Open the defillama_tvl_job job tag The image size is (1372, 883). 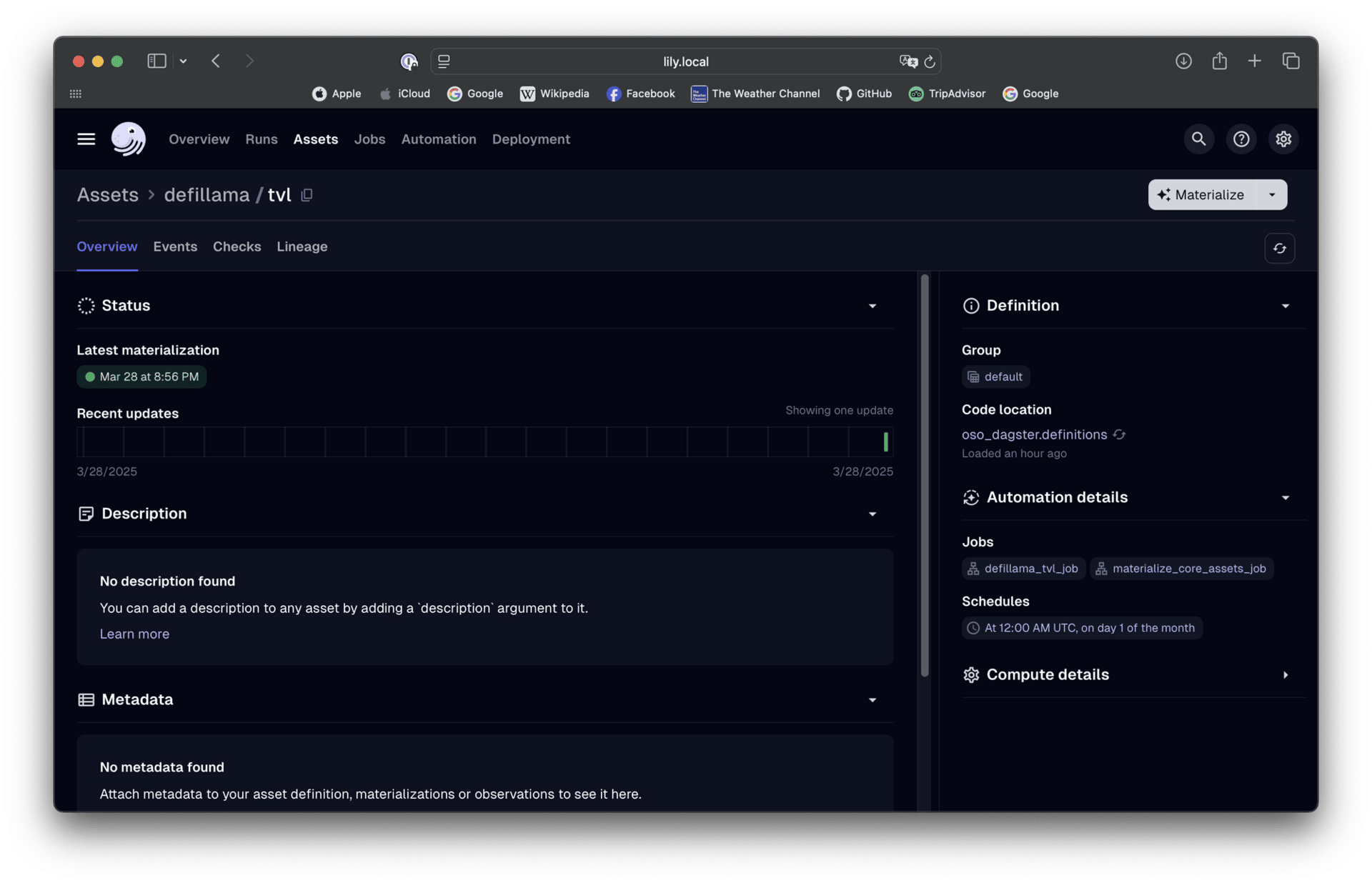click(x=1023, y=569)
